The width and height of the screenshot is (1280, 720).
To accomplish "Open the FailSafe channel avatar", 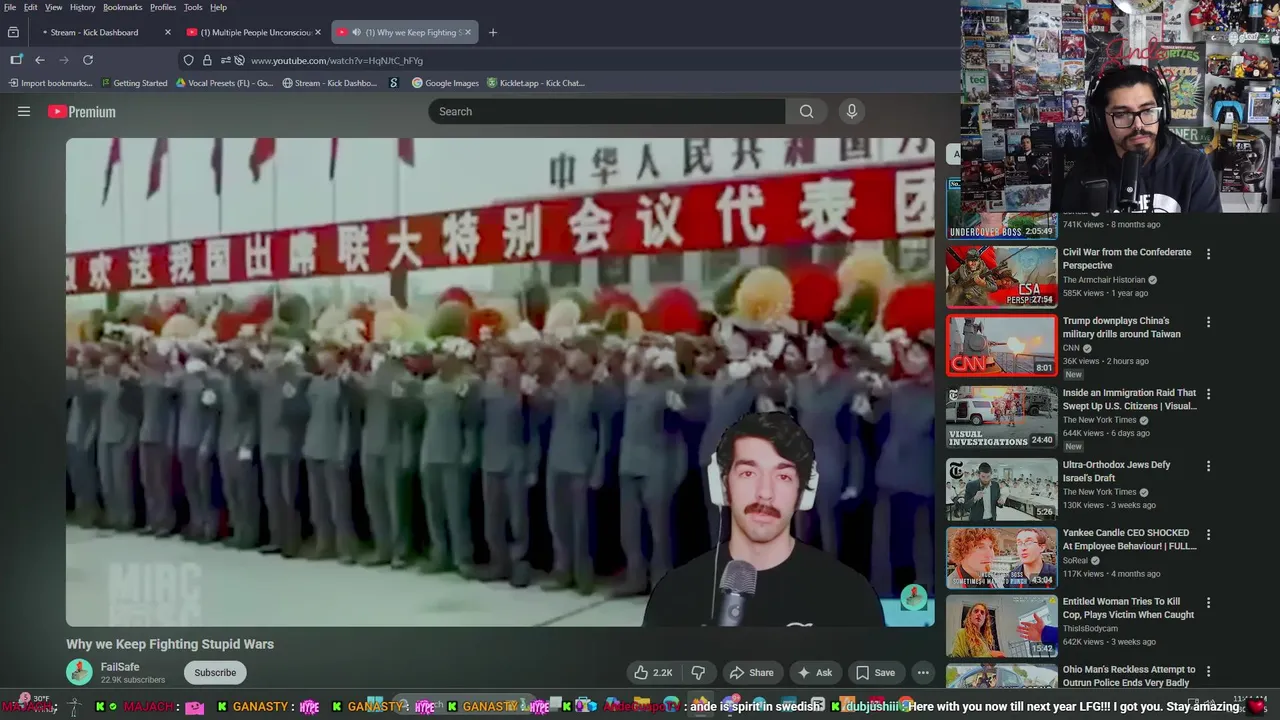I will pos(79,672).
